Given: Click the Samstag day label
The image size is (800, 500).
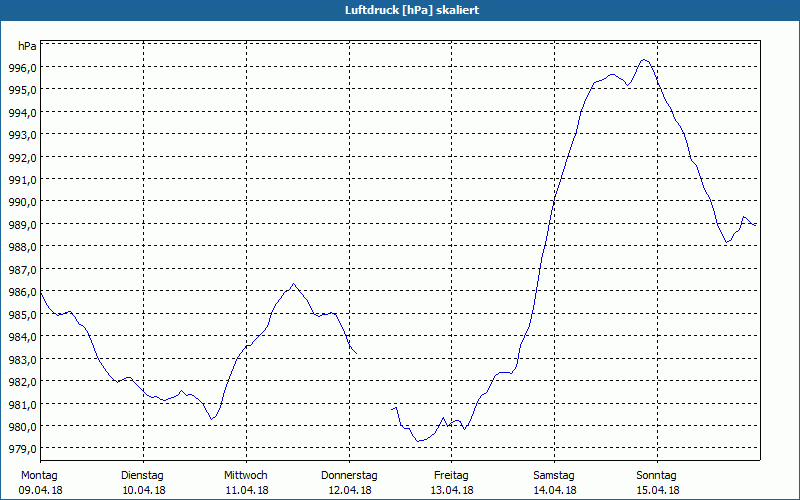Looking at the screenshot, I should [554, 476].
